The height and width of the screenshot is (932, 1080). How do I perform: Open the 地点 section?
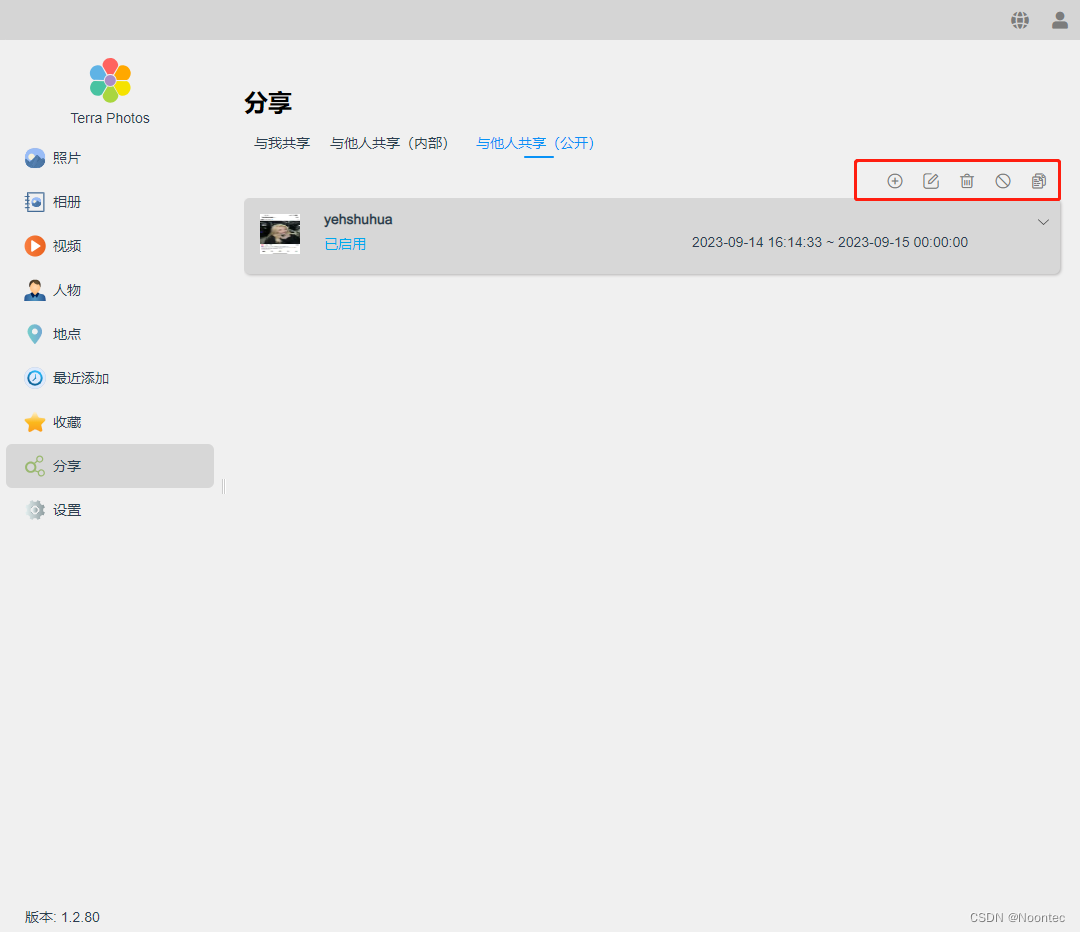[67, 333]
